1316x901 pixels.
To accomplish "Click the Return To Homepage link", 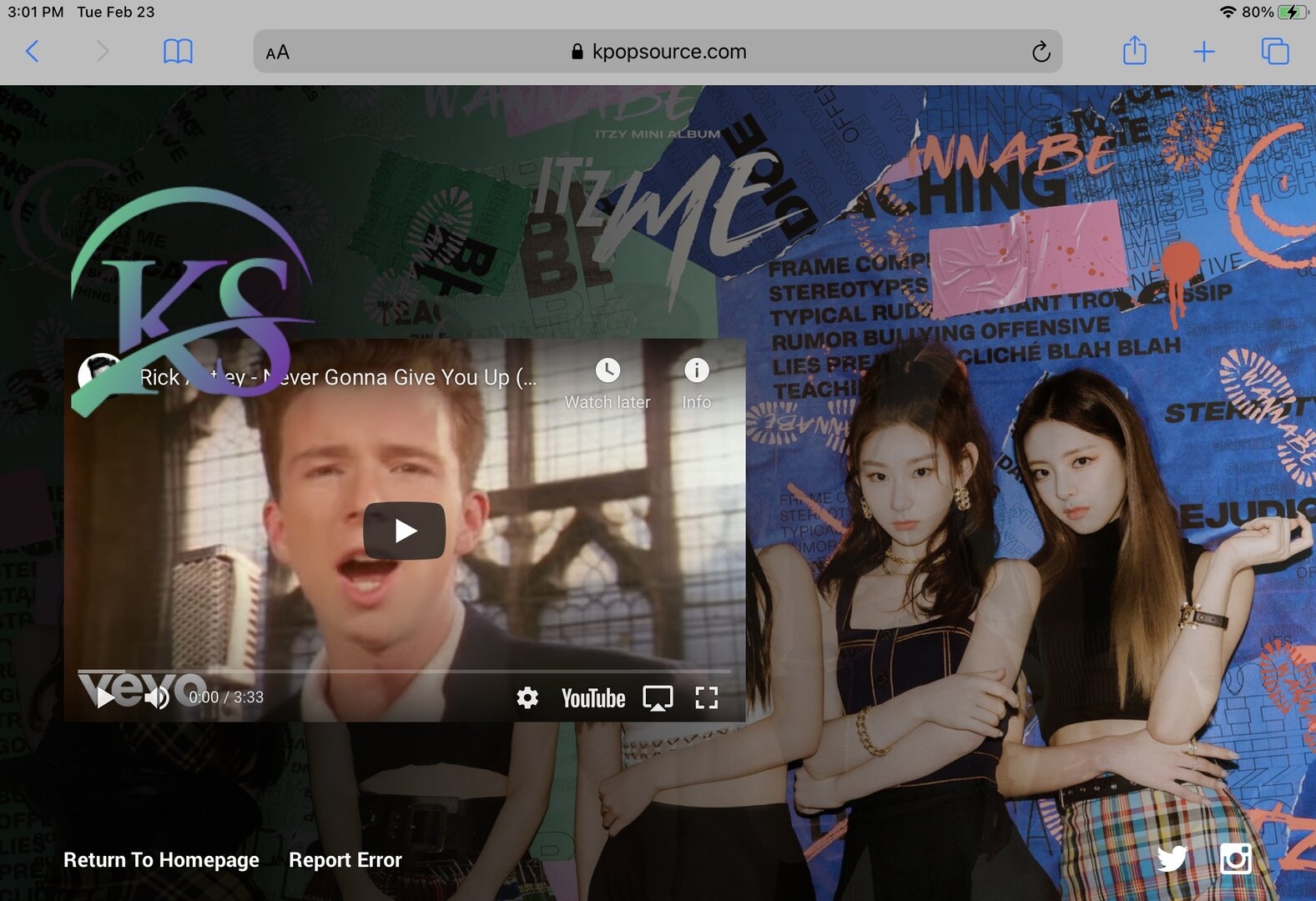I will pos(161,860).
